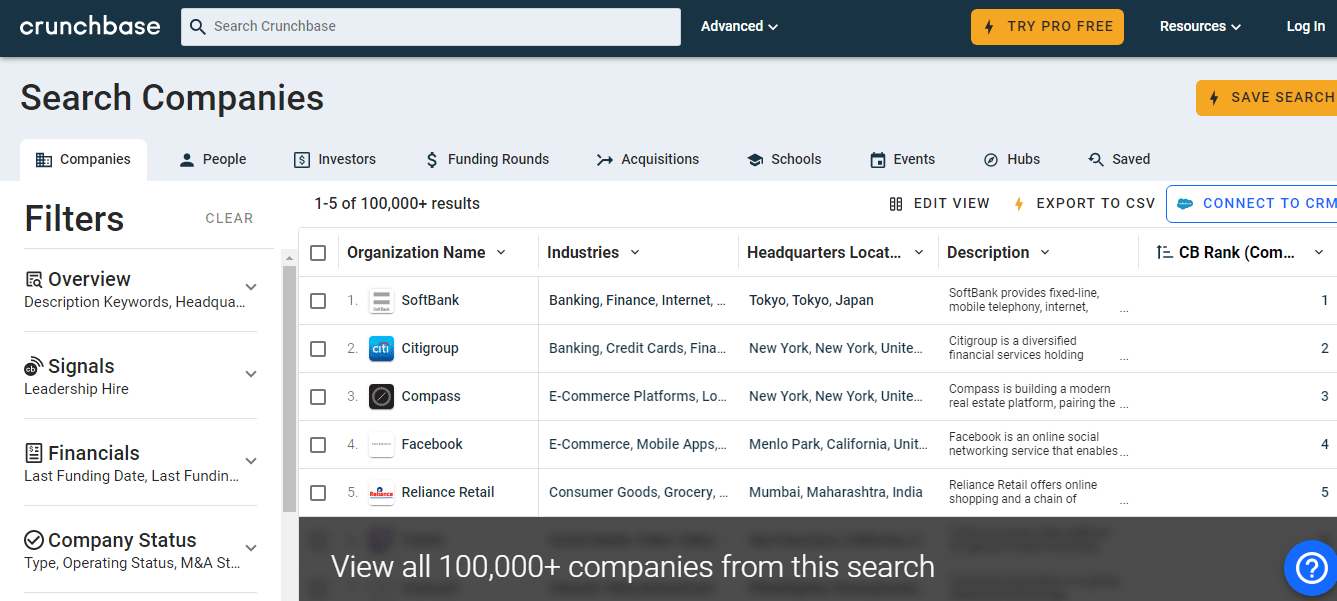Click the Crunchbase logo

click(x=89, y=26)
